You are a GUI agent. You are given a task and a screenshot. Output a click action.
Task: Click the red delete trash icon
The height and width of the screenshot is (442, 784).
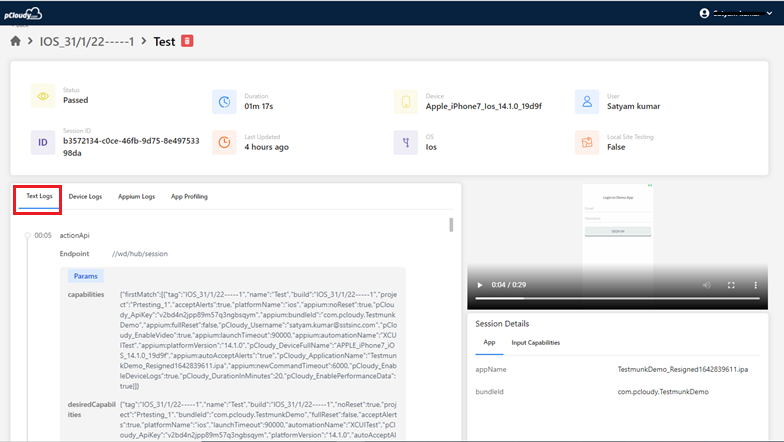[188, 41]
